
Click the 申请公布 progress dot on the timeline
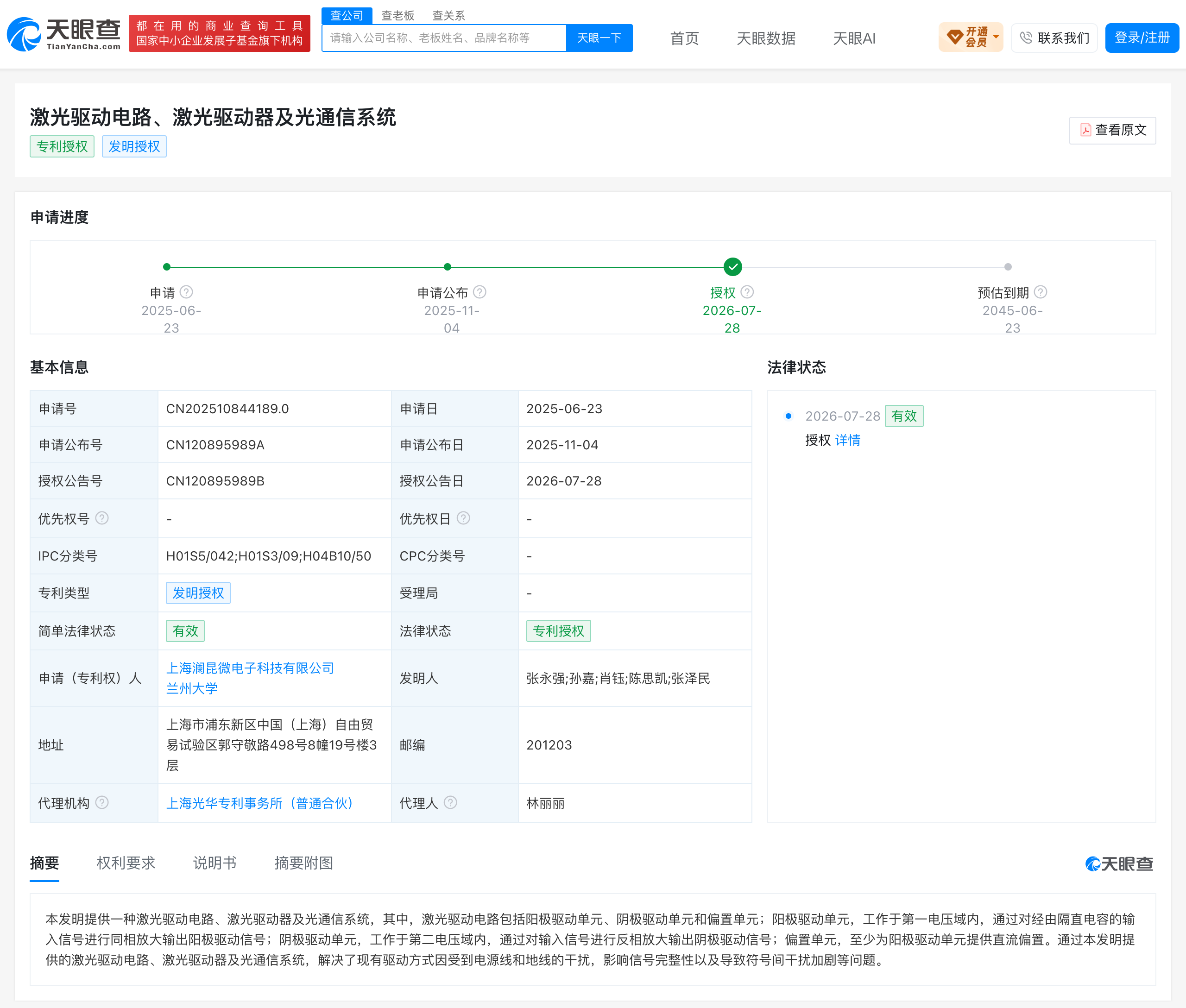[x=448, y=267]
